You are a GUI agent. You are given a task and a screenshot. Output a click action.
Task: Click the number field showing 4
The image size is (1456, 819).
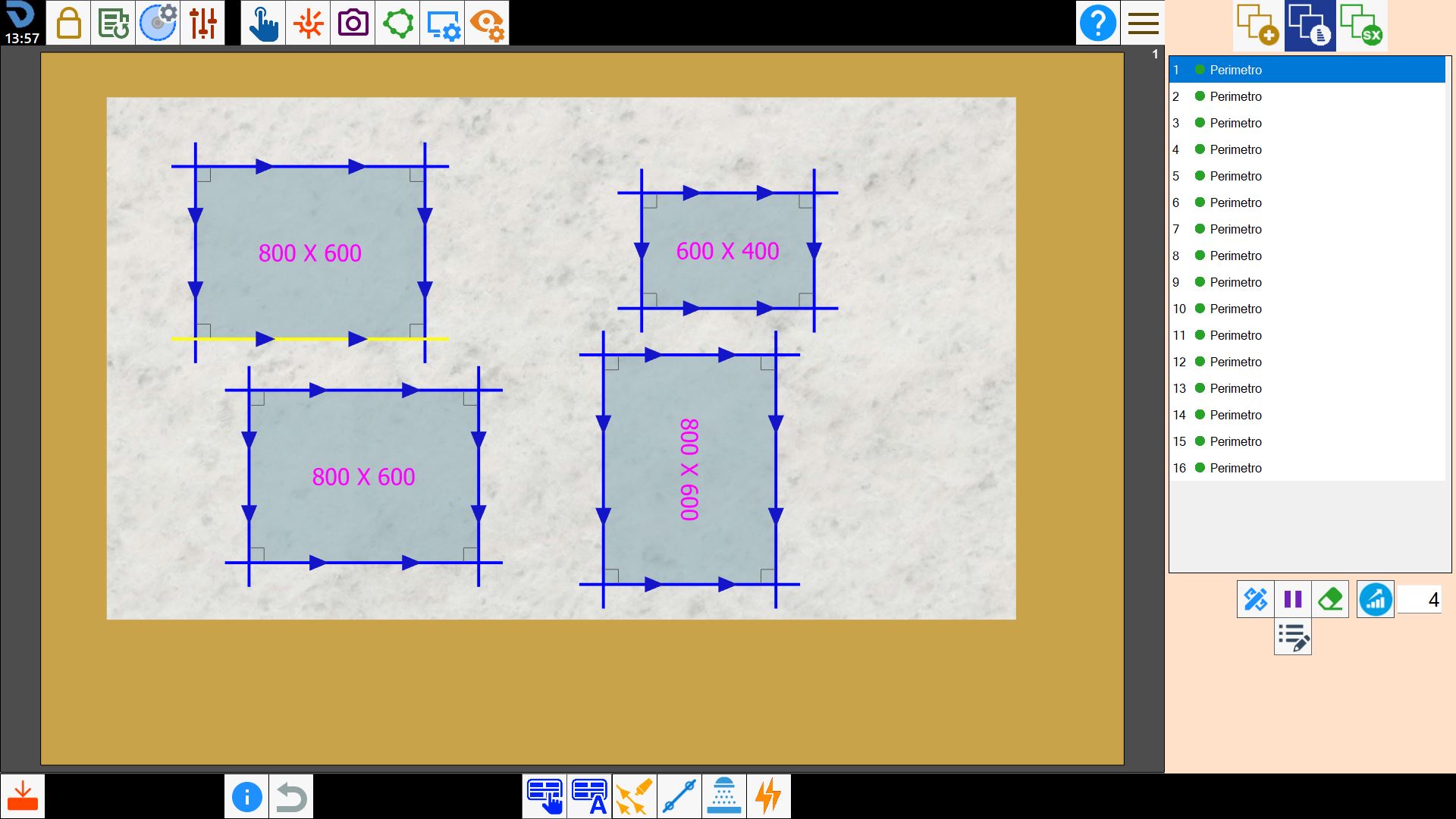1419,600
